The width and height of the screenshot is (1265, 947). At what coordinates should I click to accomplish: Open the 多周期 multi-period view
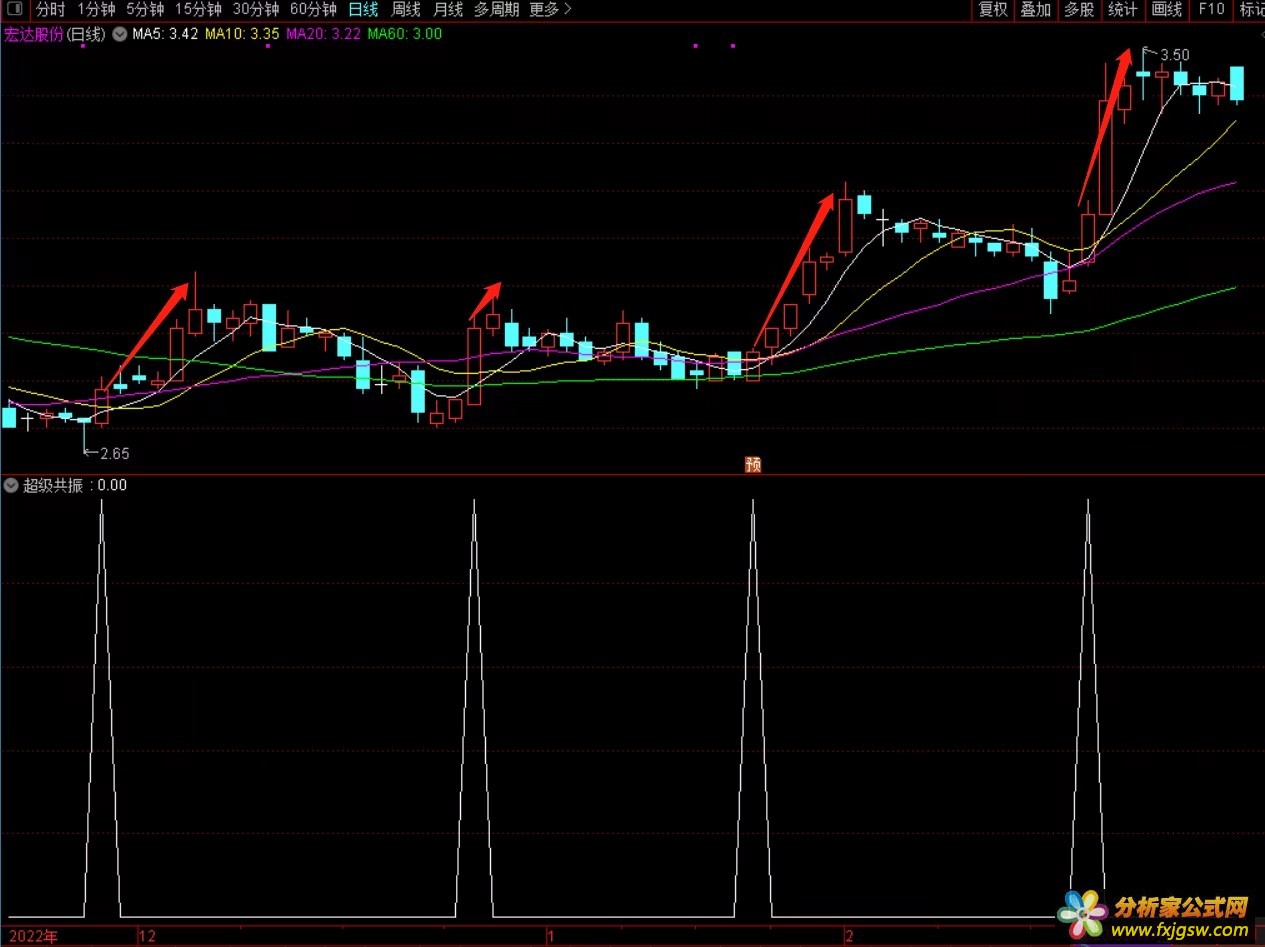coord(497,9)
